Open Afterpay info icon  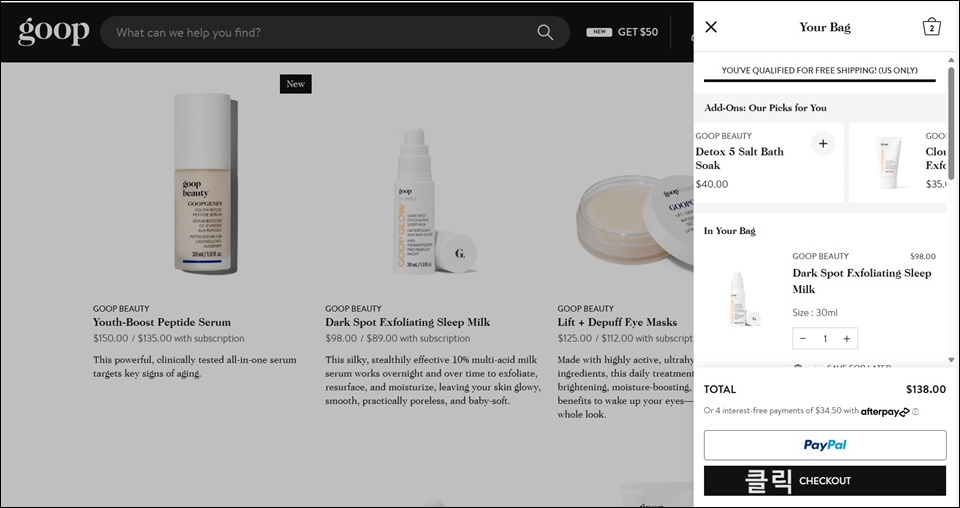(915, 412)
